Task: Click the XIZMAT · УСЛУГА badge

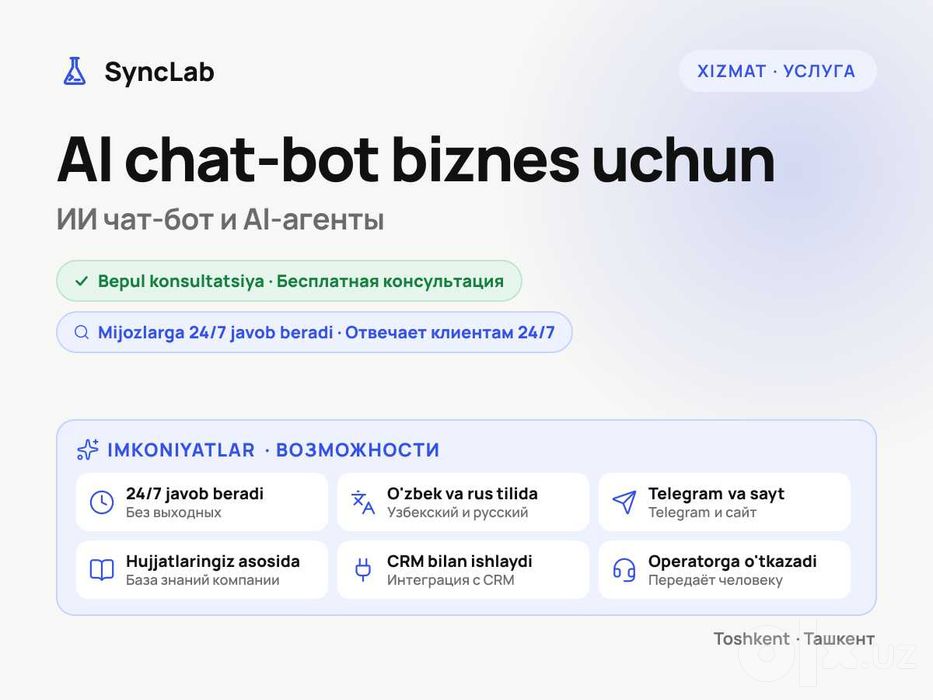Action: [x=777, y=71]
